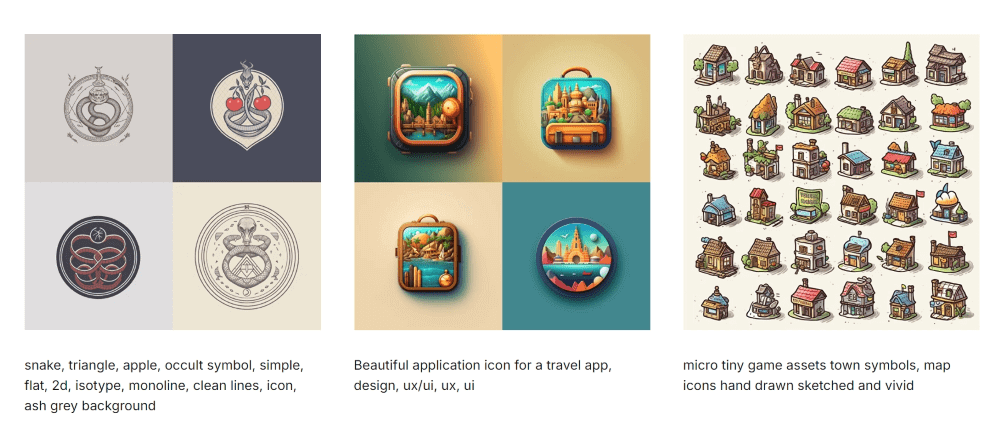Select the round castle travel app icon

576,256
